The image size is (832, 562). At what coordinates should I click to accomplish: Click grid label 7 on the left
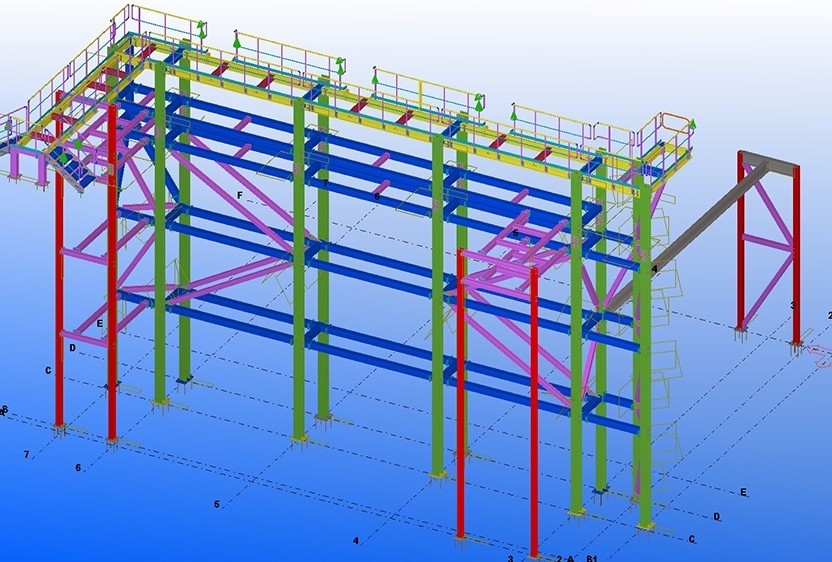click(x=26, y=455)
